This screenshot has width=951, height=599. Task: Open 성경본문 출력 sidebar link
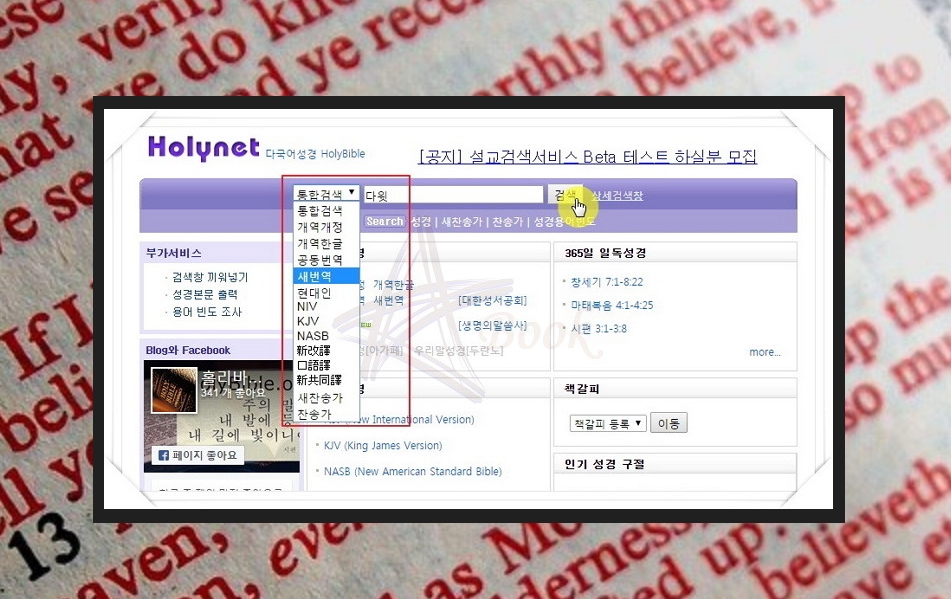point(205,294)
